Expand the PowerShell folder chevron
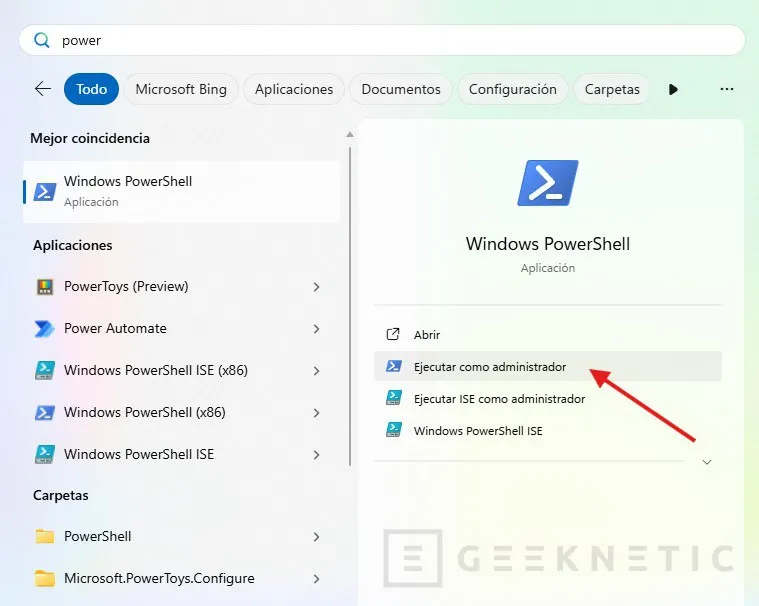Viewport: 759px width, 606px height. 316,537
